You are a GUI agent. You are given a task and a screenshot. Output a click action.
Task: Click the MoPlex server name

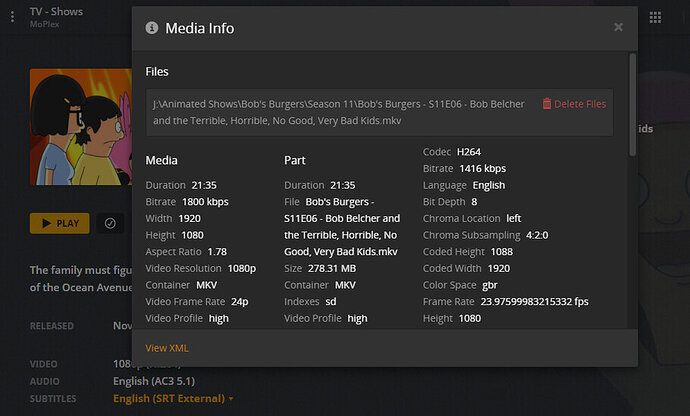click(46, 24)
